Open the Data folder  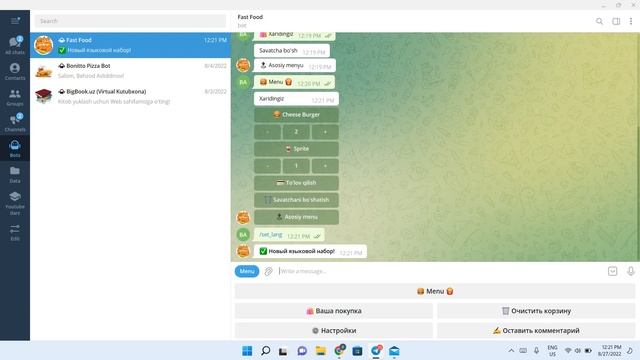[x=15, y=174]
